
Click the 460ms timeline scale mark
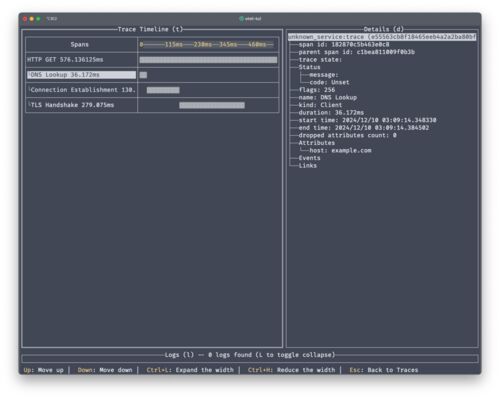(x=257, y=44)
